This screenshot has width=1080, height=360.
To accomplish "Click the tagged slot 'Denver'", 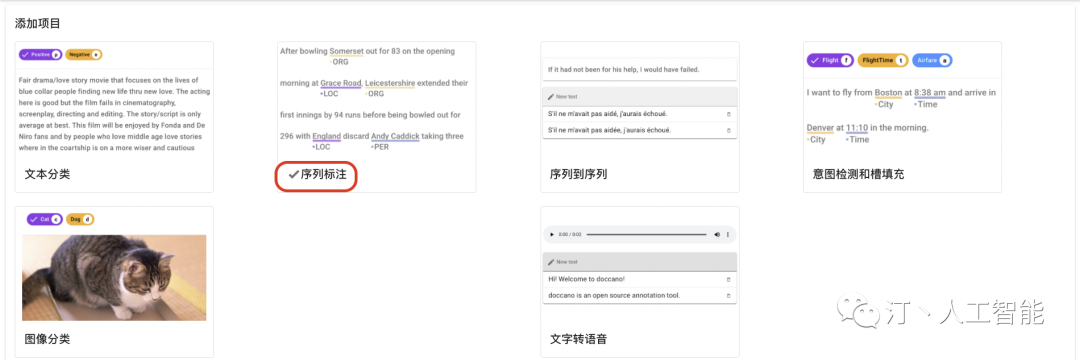I will pos(820,128).
